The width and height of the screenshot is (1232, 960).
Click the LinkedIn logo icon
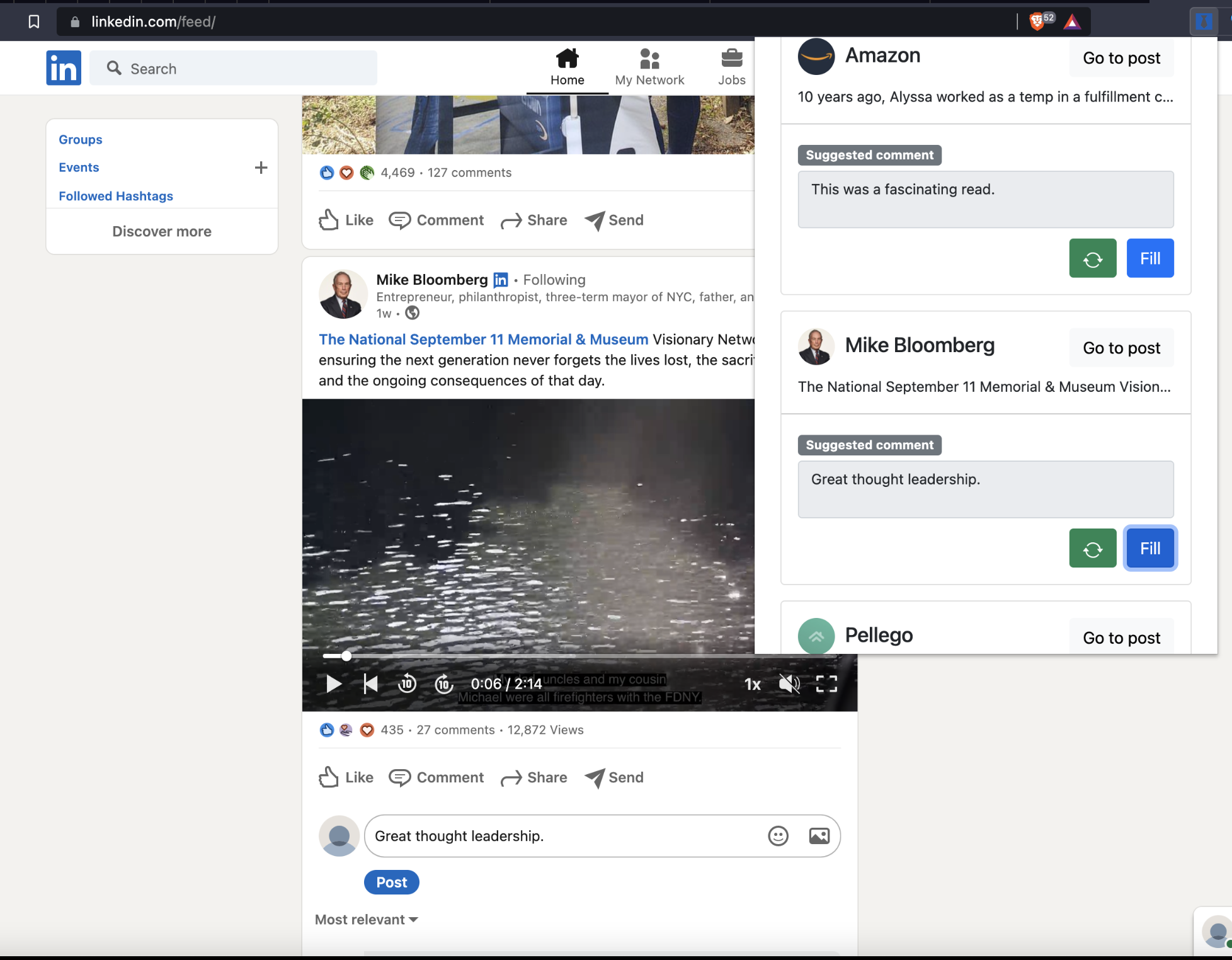pyautogui.click(x=64, y=68)
